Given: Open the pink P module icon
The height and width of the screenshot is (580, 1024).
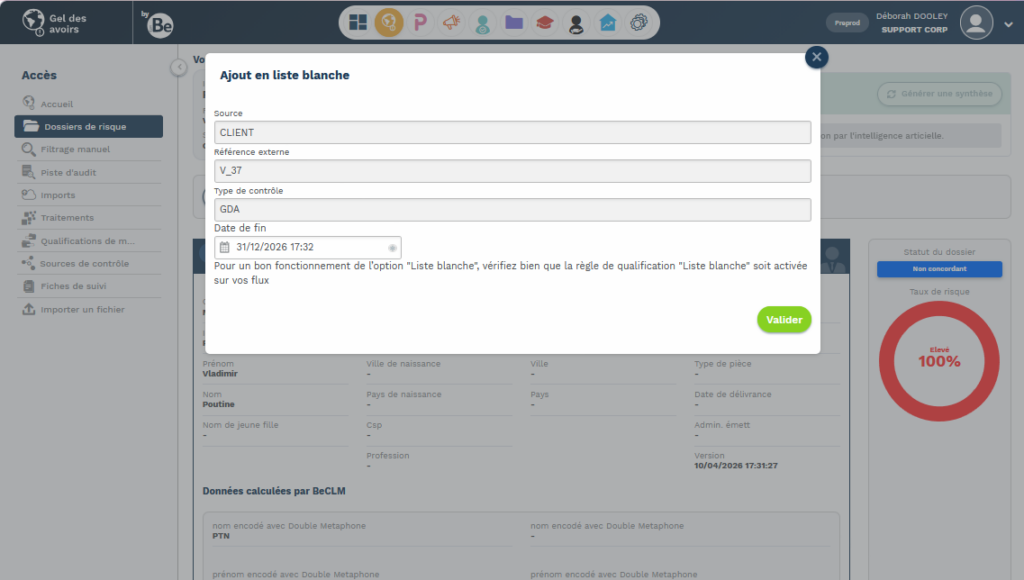Looking at the screenshot, I should [420, 22].
